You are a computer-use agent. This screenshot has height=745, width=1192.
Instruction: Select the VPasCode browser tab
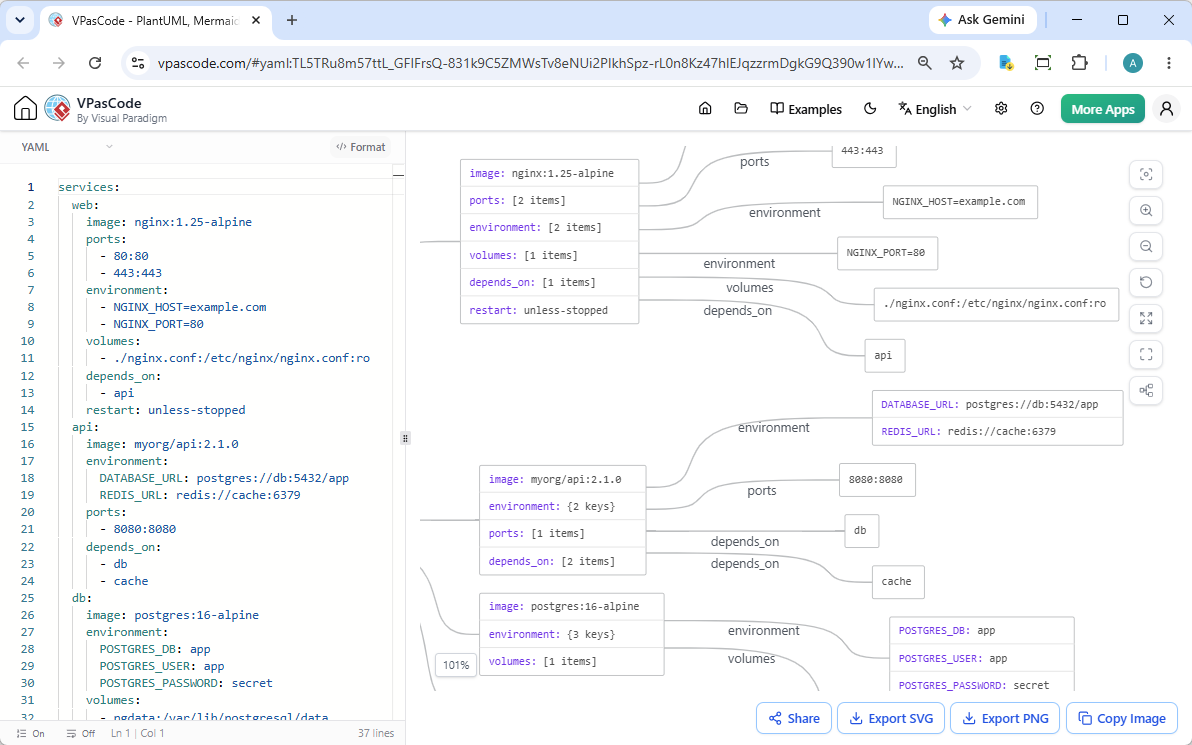tap(155, 21)
